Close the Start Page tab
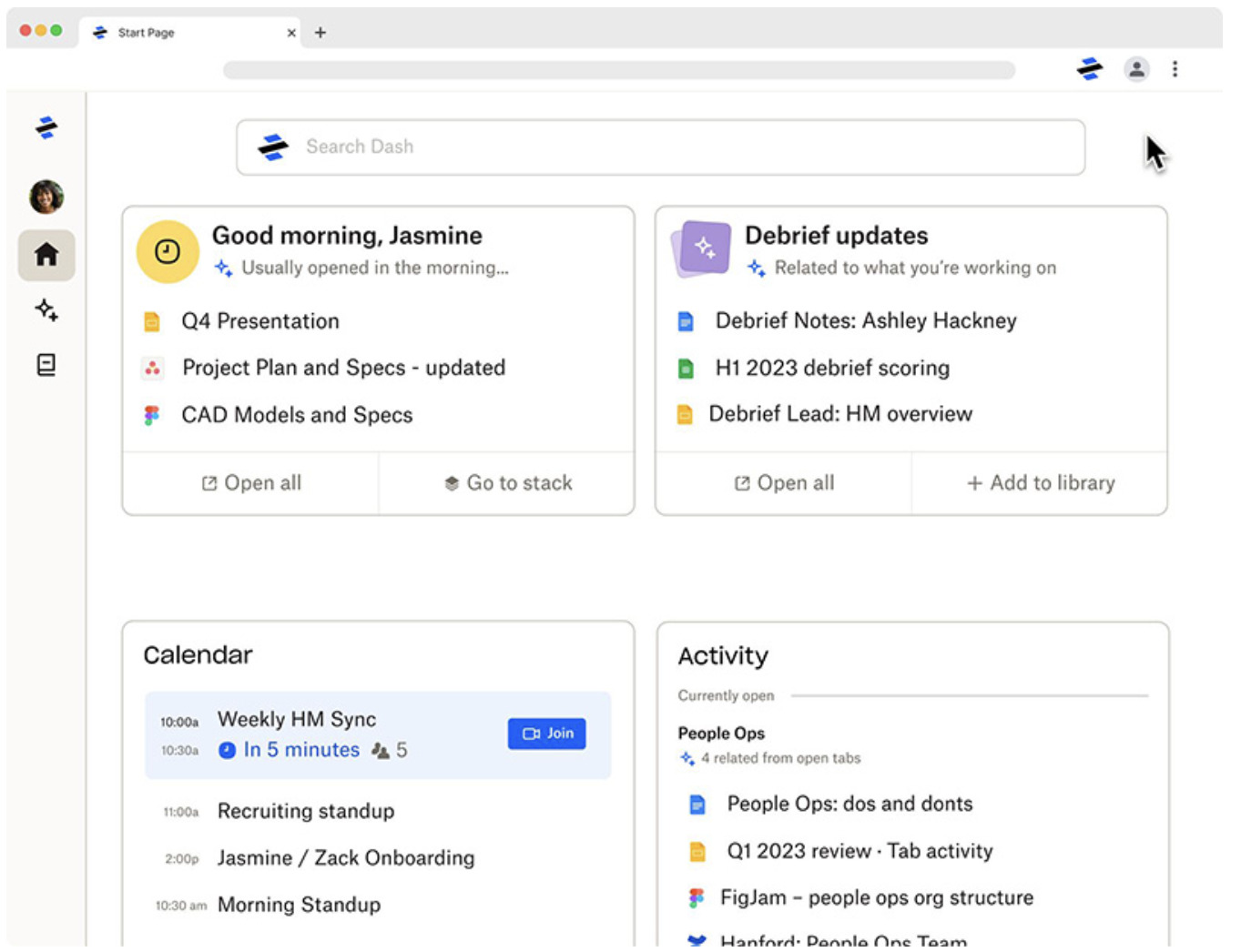Screen dimensions: 1241x952 [291, 33]
